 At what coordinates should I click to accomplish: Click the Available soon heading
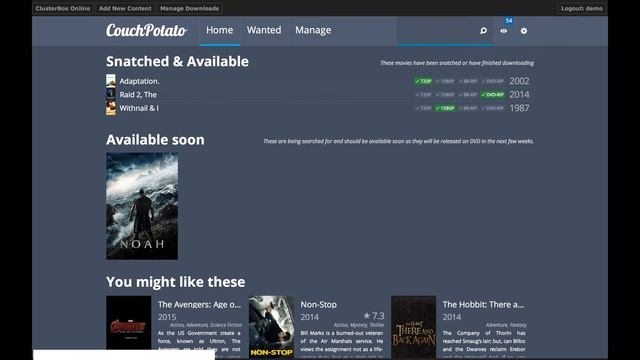click(x=155, y=140)
